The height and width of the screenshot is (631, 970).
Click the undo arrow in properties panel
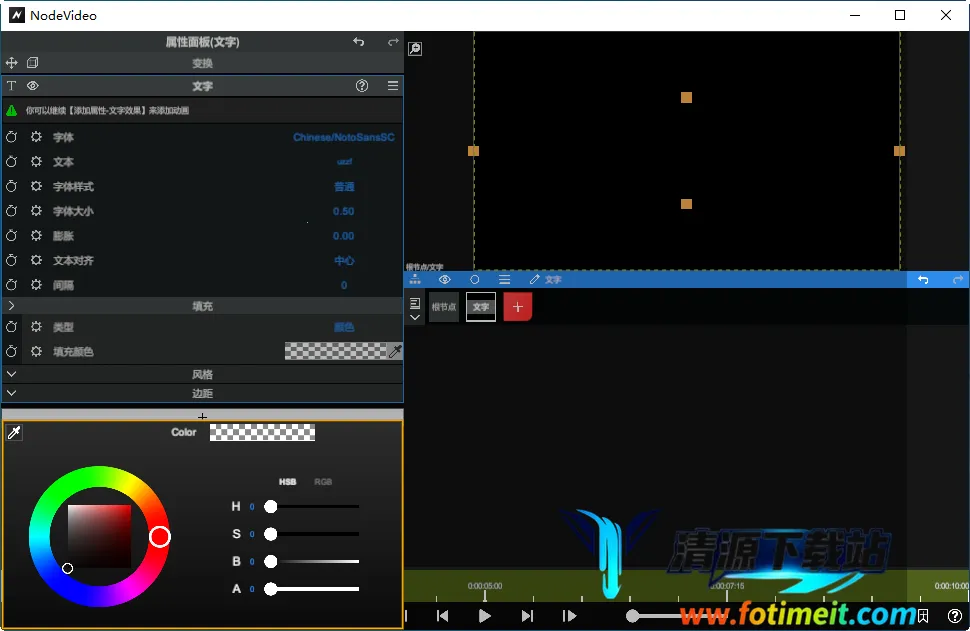pos(359,42)
